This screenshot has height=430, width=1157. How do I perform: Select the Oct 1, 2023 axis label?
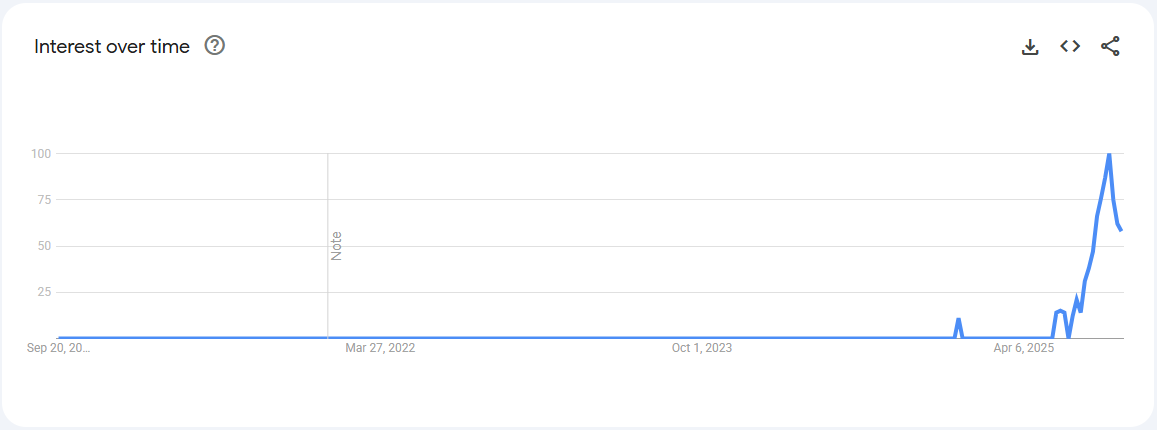(702, 348)
